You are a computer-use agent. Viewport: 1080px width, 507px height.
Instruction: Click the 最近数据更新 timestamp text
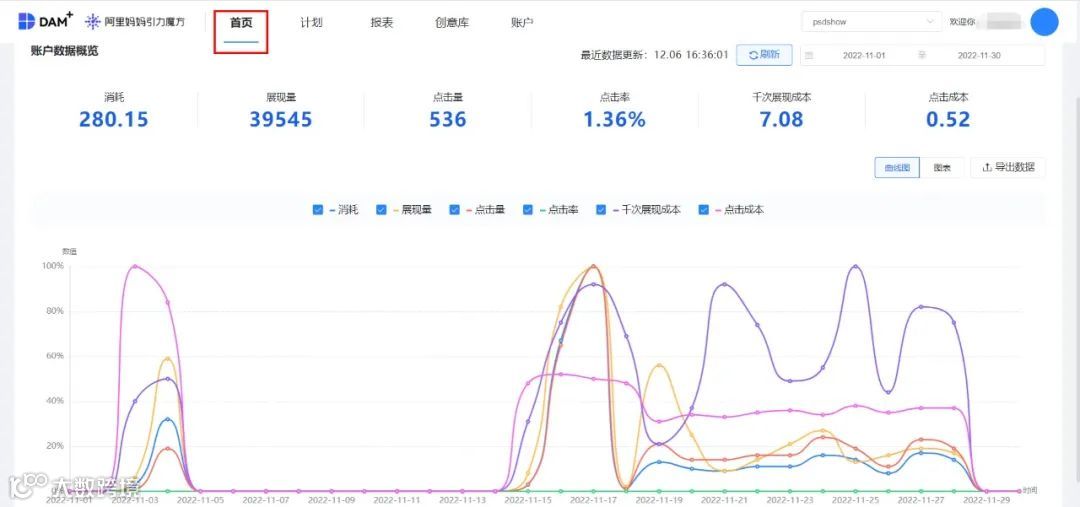pos(654,55)
